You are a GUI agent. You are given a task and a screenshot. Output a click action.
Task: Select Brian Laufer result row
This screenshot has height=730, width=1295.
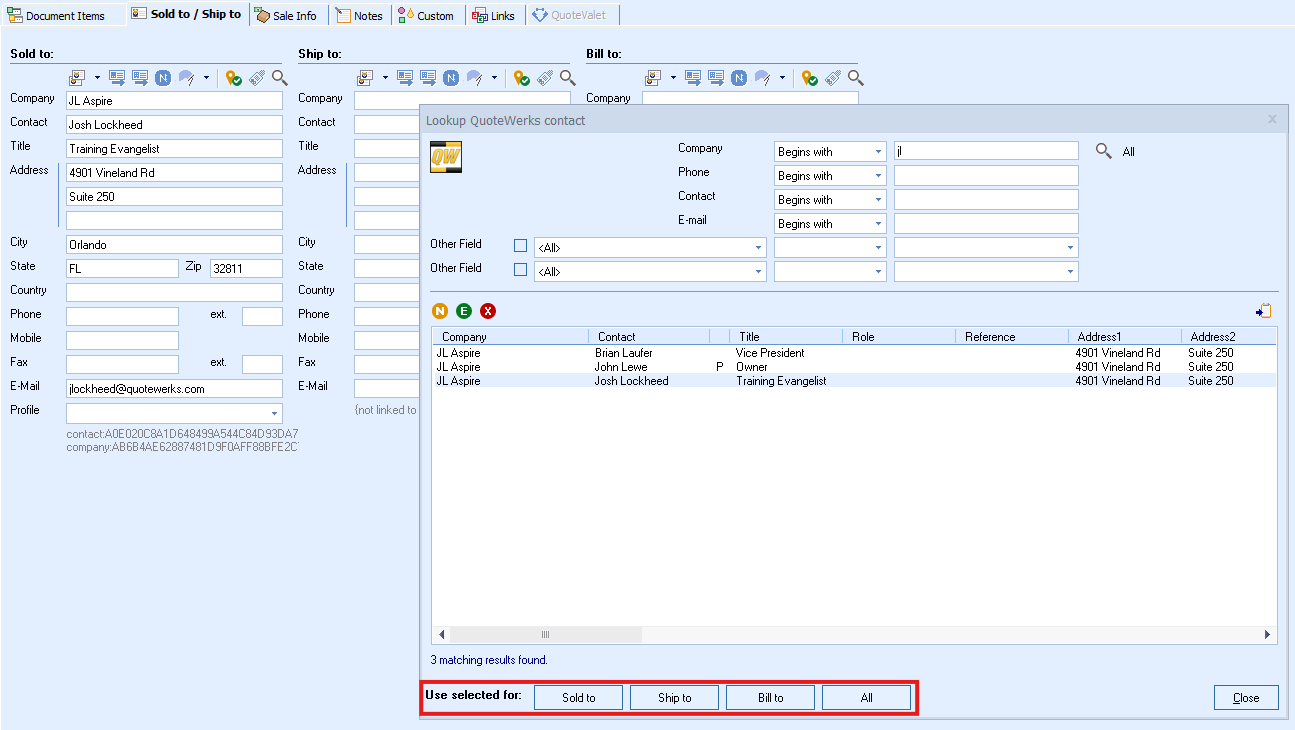click(x=854, y=353)
